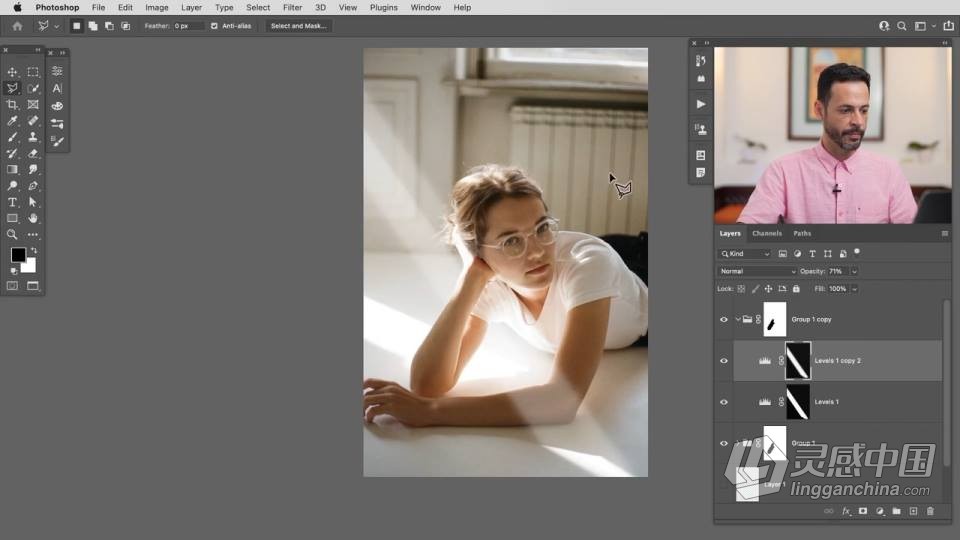Select the Gradient tool
Screen dimensions: 960x540
(12, 170)
